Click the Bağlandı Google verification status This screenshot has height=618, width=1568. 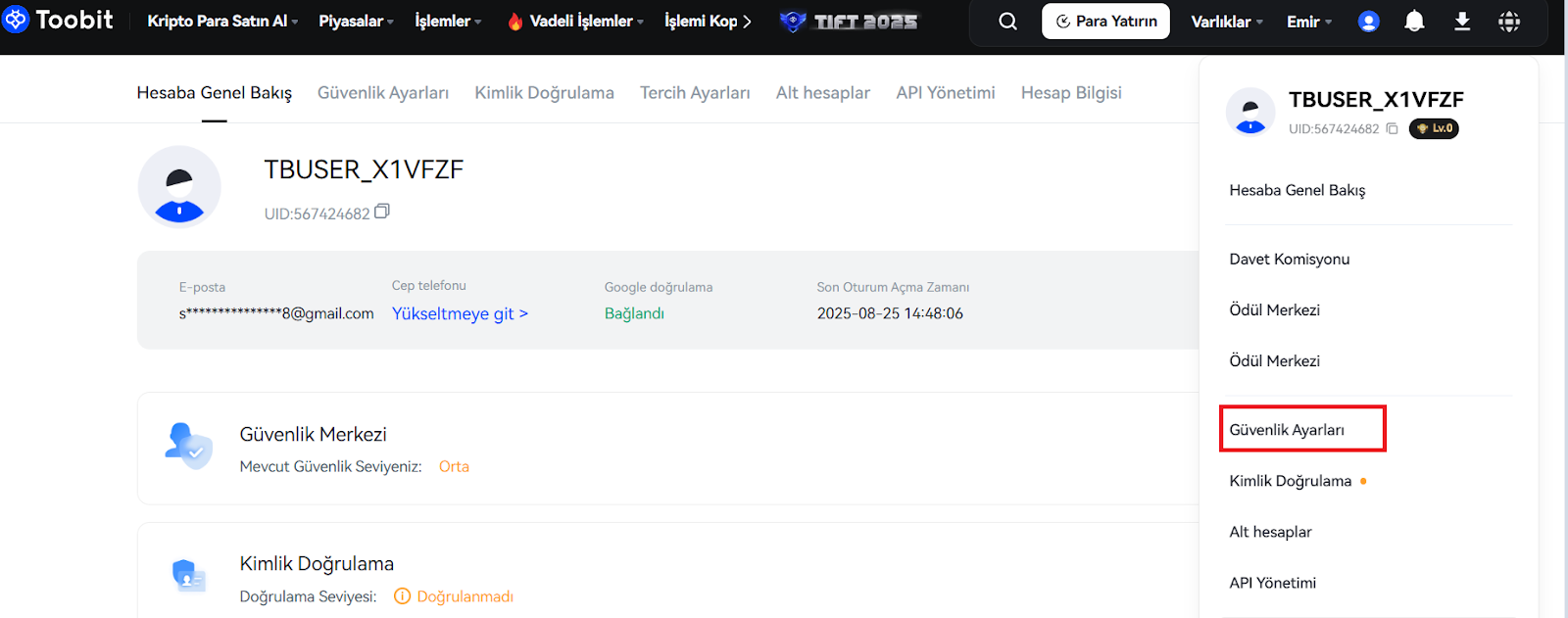pyautogui.click(x=634, y=313)
